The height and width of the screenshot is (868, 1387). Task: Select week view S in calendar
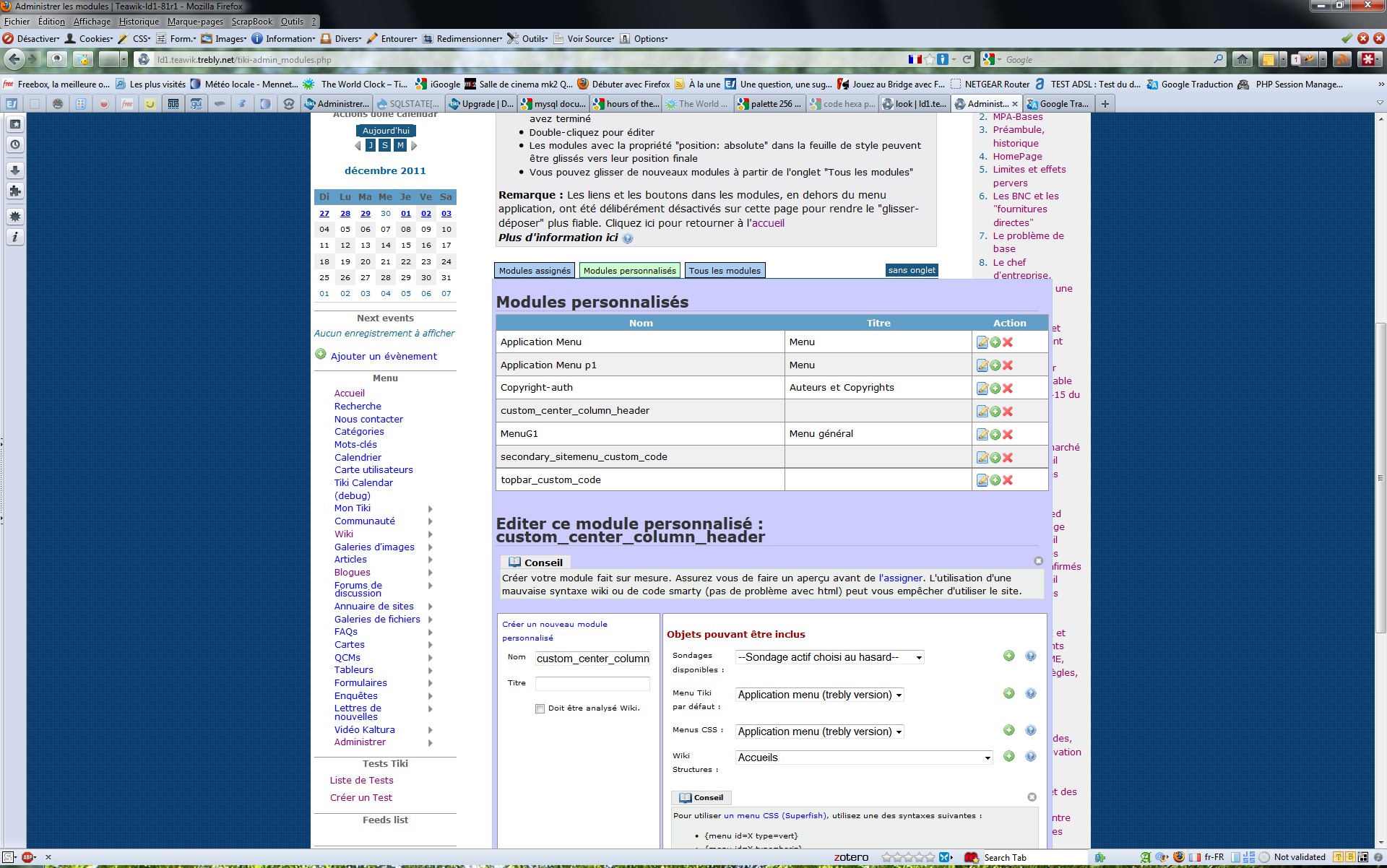tap(385, 145)
